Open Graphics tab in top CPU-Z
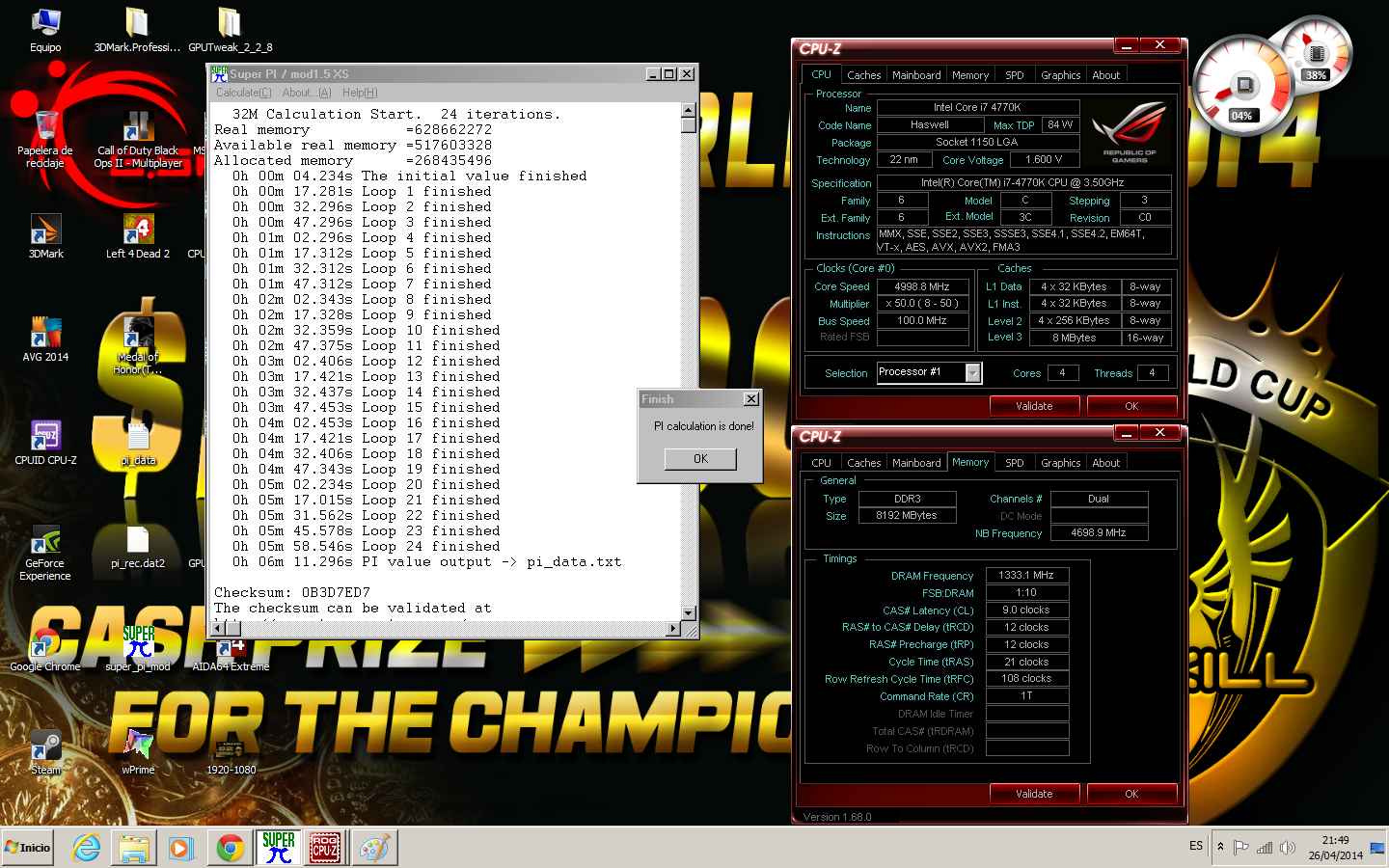 click(x=1060, y=75)
